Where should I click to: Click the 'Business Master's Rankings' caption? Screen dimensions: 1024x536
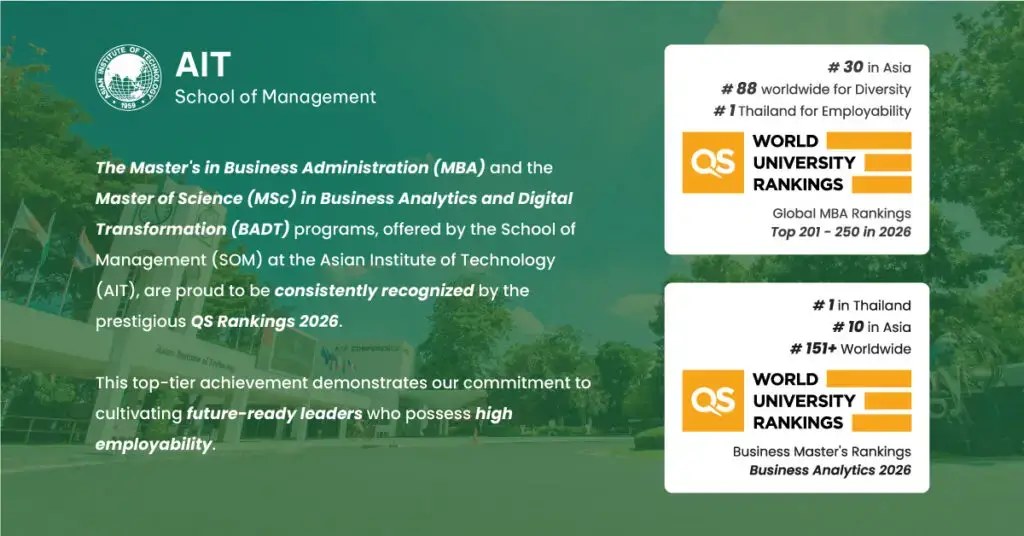(x=821, y=451)
